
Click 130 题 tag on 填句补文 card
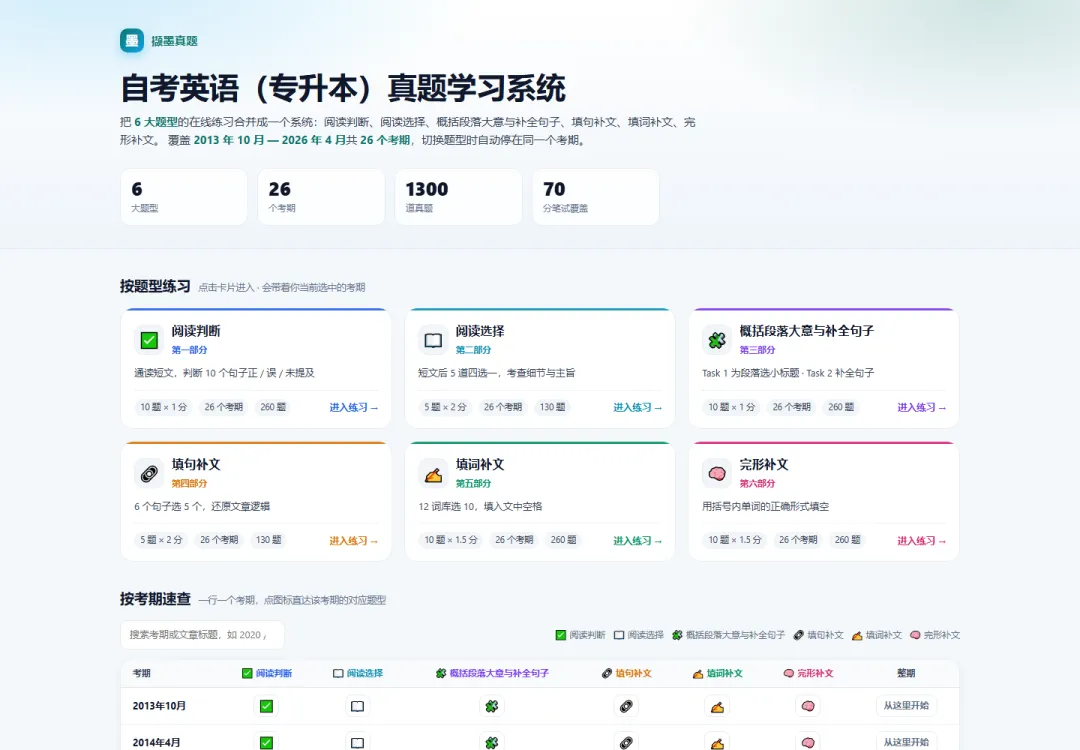click(269, 540)
